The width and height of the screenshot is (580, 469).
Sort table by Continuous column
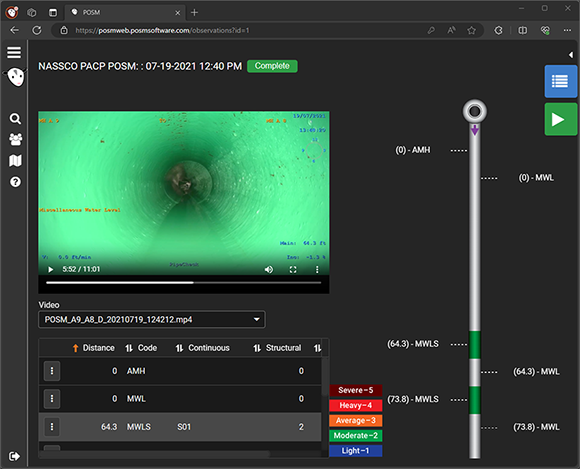click(202, 348)
